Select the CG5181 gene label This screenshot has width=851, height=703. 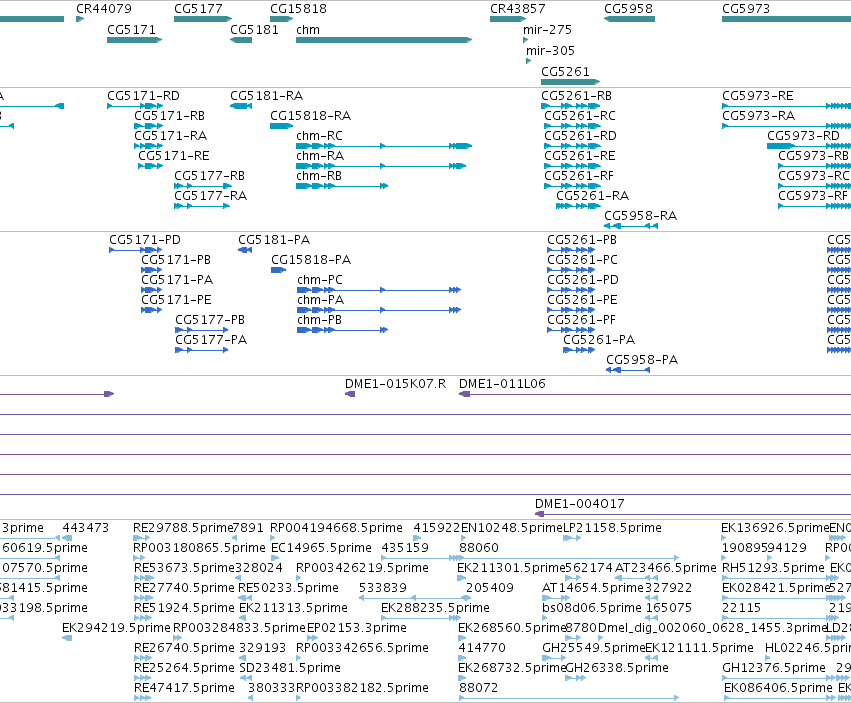coord(254,30)
